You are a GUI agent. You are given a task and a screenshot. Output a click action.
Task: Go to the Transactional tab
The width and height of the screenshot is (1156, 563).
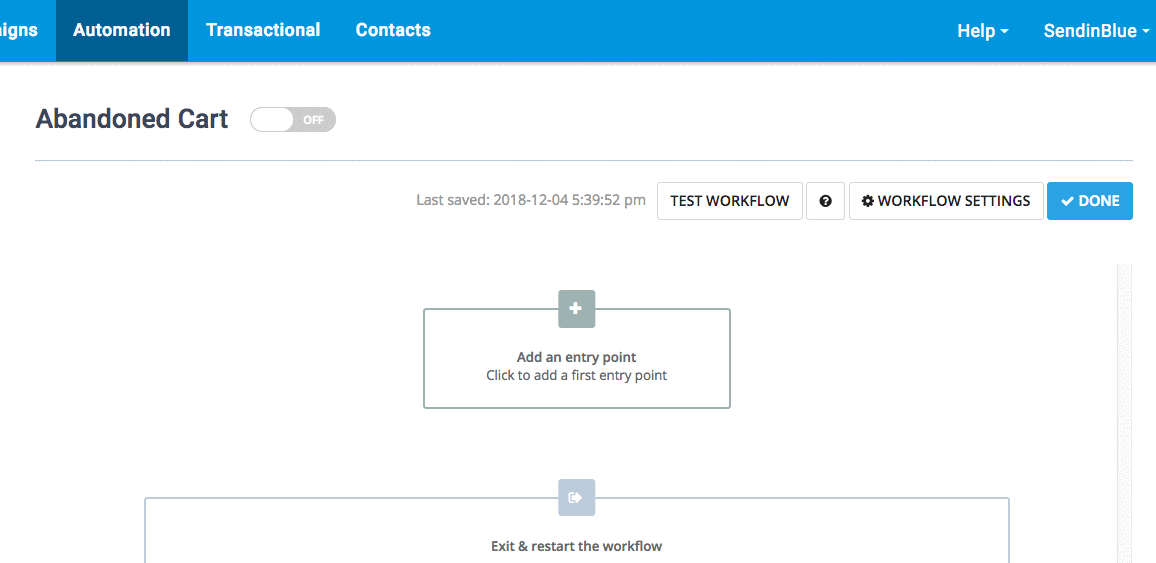[263, 30]
